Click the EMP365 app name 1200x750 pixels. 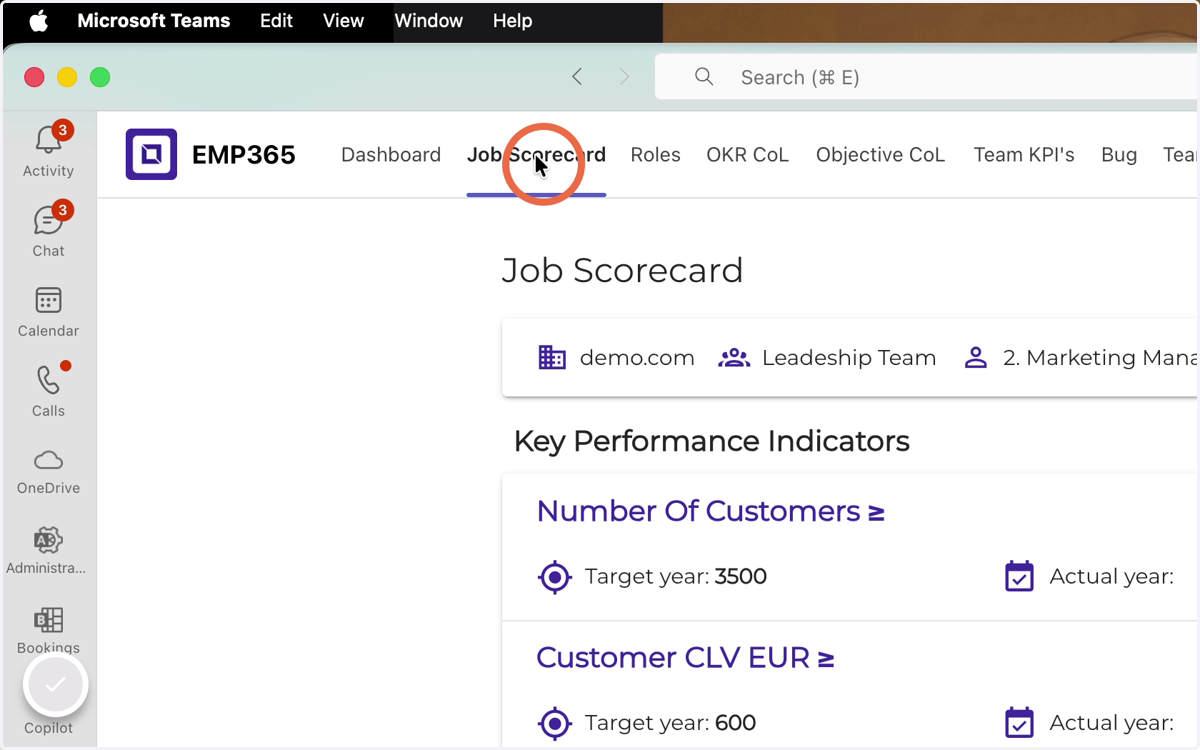(244, 155)
